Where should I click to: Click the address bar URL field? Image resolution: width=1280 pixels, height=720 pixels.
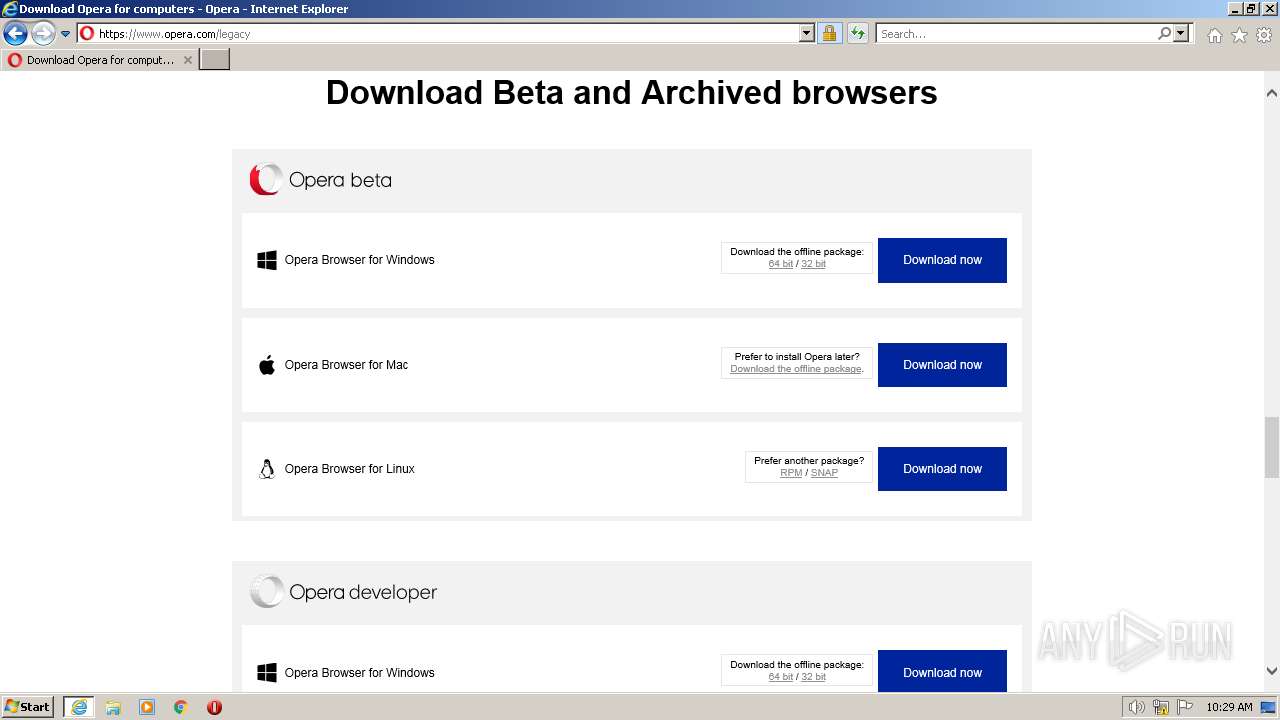[447, 33]
